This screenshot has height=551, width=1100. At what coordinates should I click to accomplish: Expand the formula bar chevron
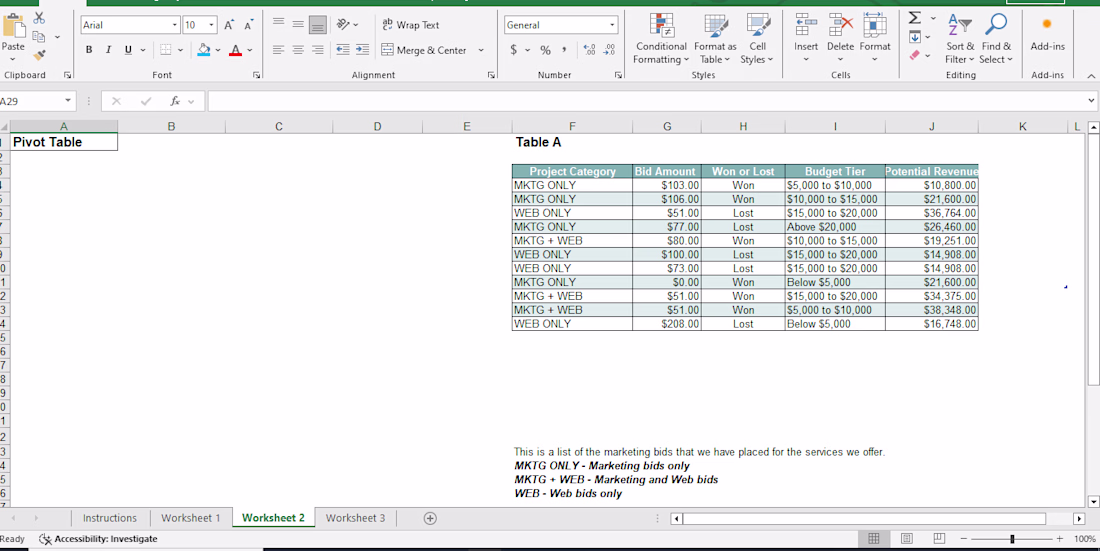point(1090,101)
